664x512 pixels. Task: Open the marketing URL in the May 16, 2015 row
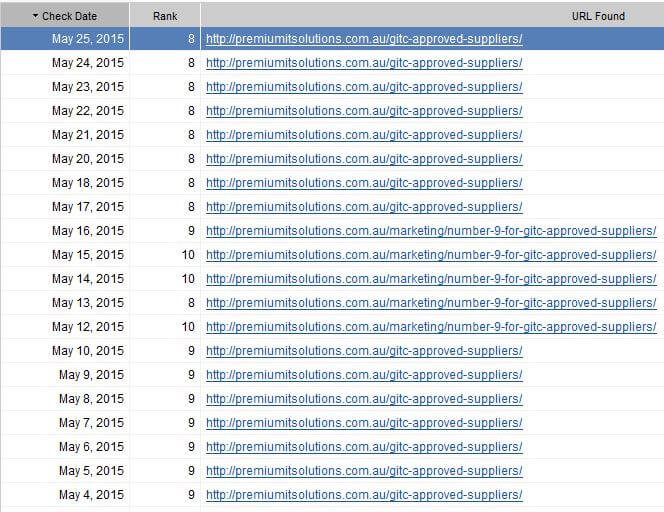431,231
